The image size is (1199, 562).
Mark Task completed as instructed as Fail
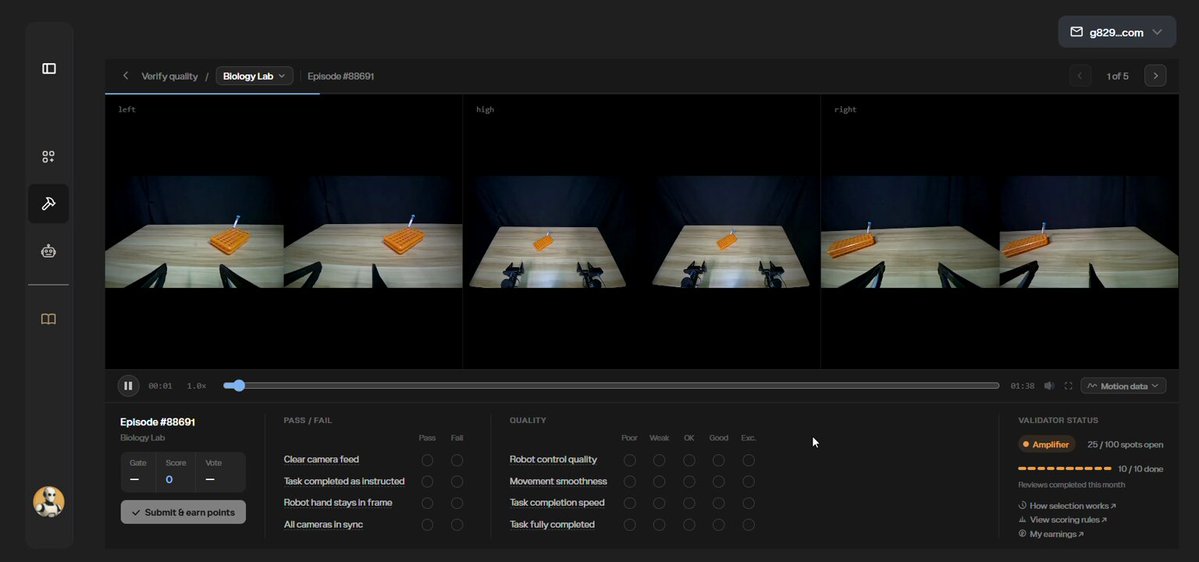pos(457,482)
